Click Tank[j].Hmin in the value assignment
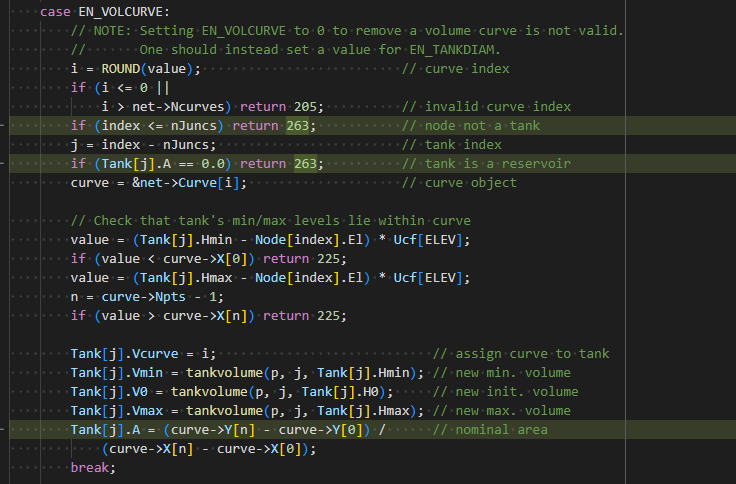The image size is (736, 484). coord(186,240)
